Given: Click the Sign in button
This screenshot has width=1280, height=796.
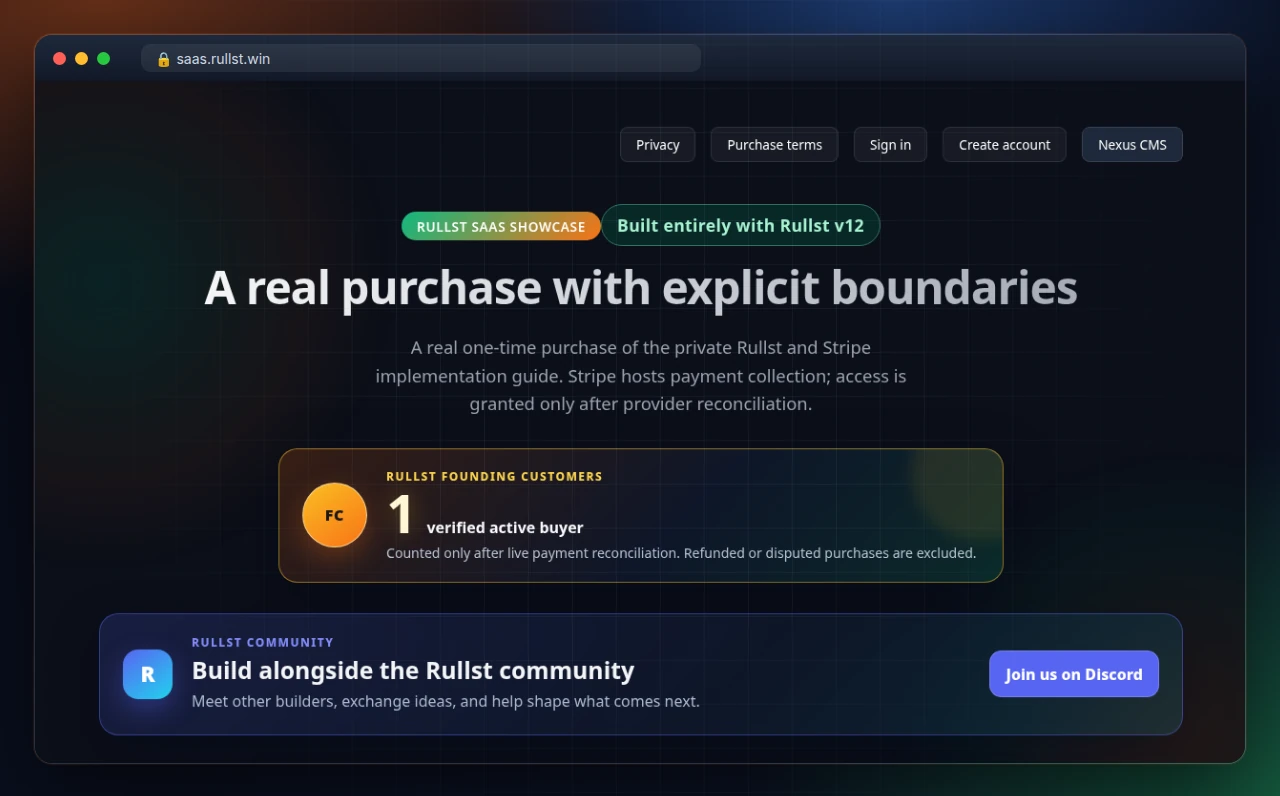Looking at the screenshot, I should [x=890, y=144].
